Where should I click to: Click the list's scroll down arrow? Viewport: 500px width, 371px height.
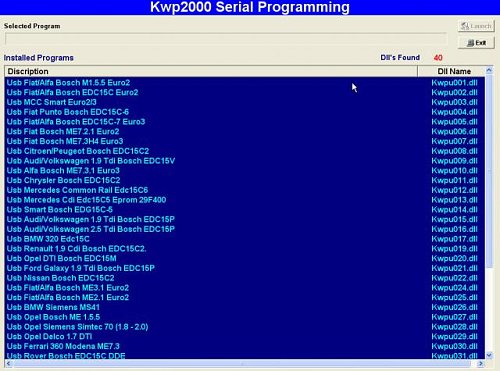coord(489,355)
